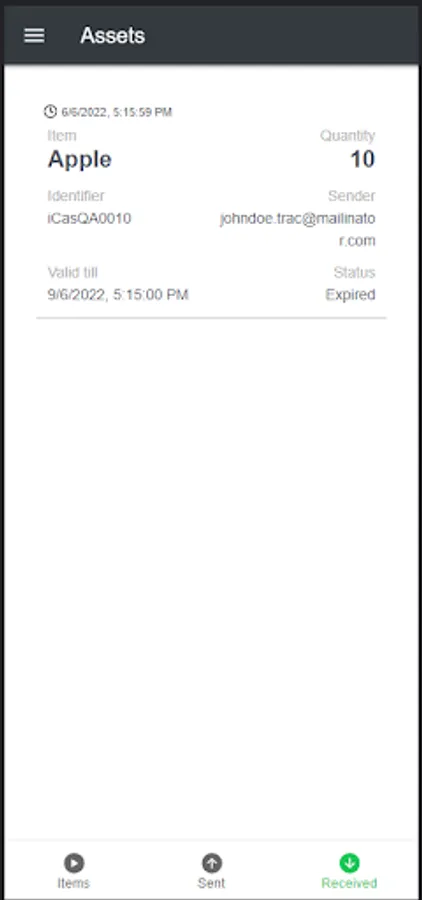Click the green Received down-arrow icon

tap(349, 863)
